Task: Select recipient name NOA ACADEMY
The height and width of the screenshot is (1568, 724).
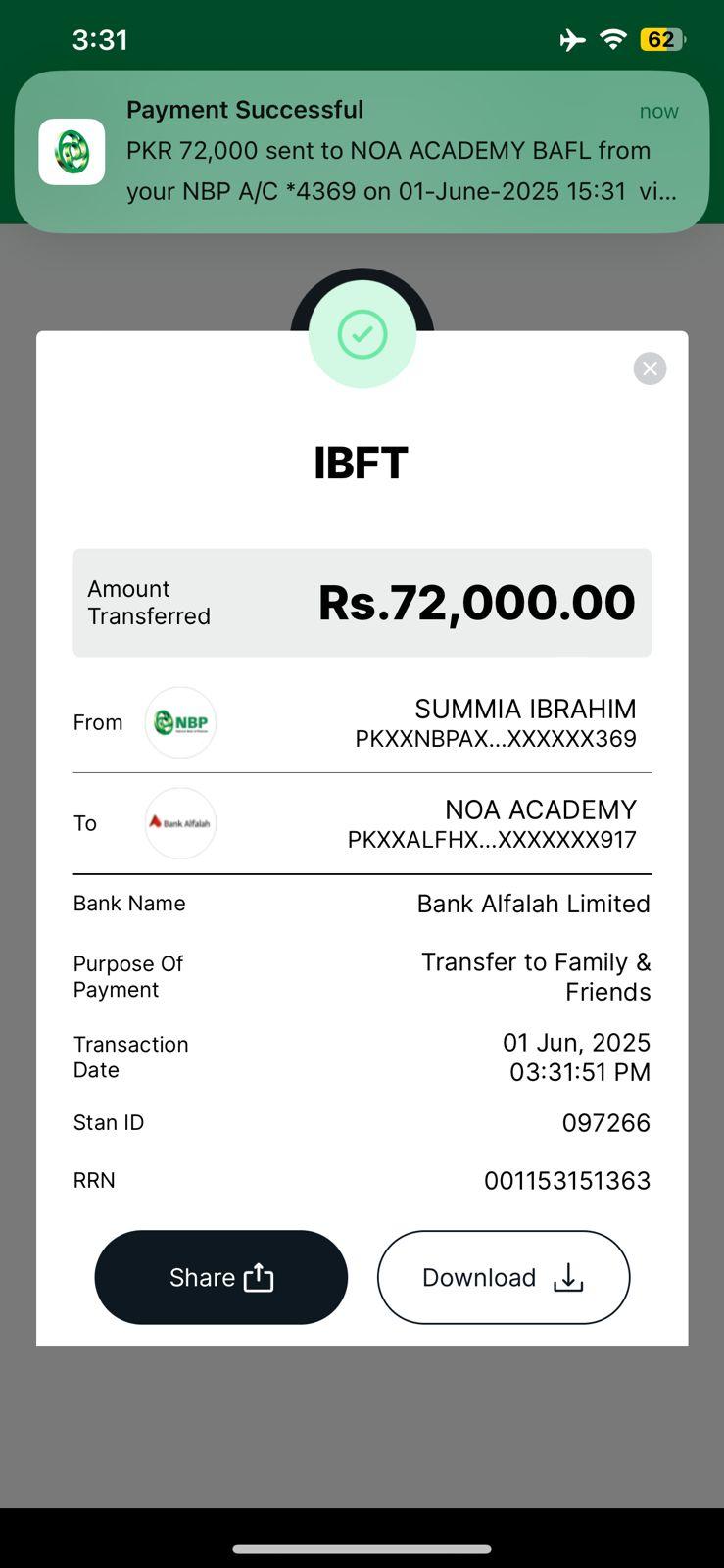Action: coord(540,809)
